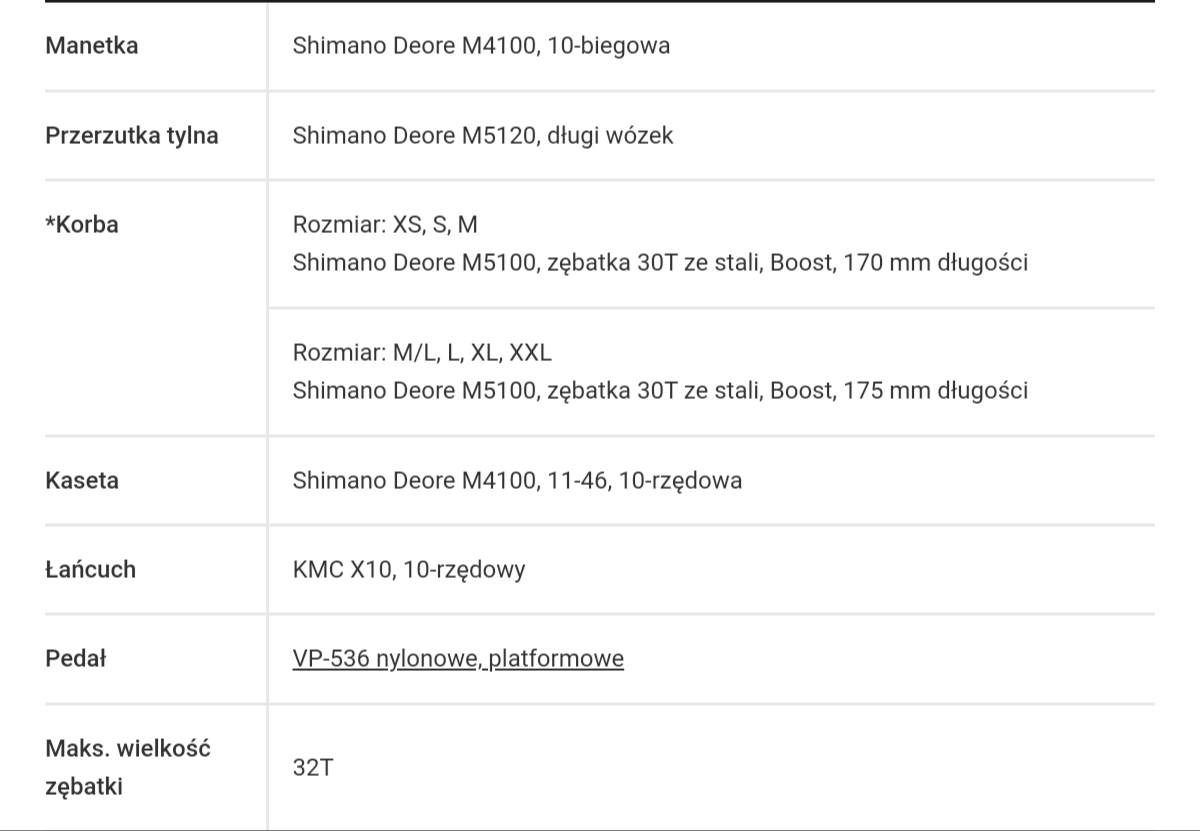Select the Łańcuch row label

click(90, 569)
